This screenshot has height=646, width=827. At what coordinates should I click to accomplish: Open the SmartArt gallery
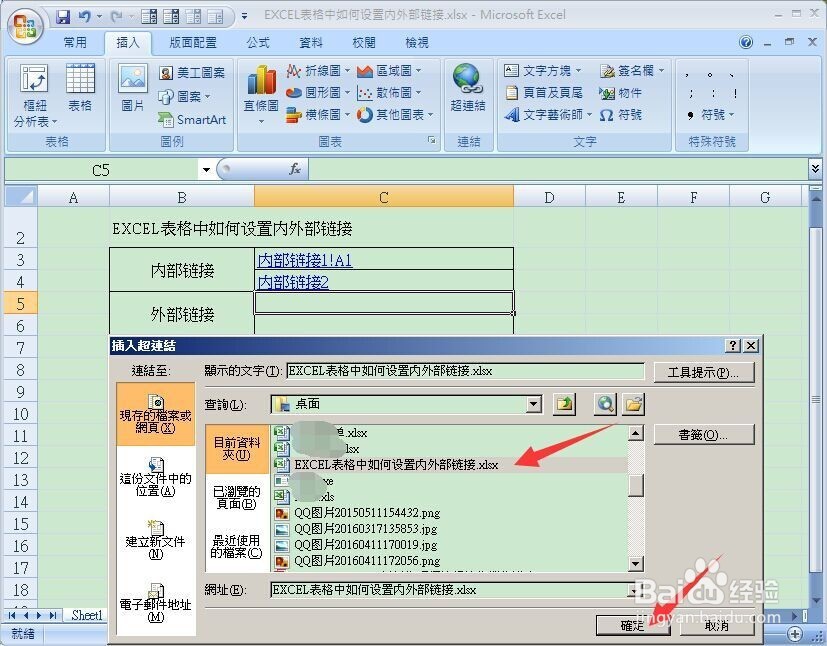(192, 120)
